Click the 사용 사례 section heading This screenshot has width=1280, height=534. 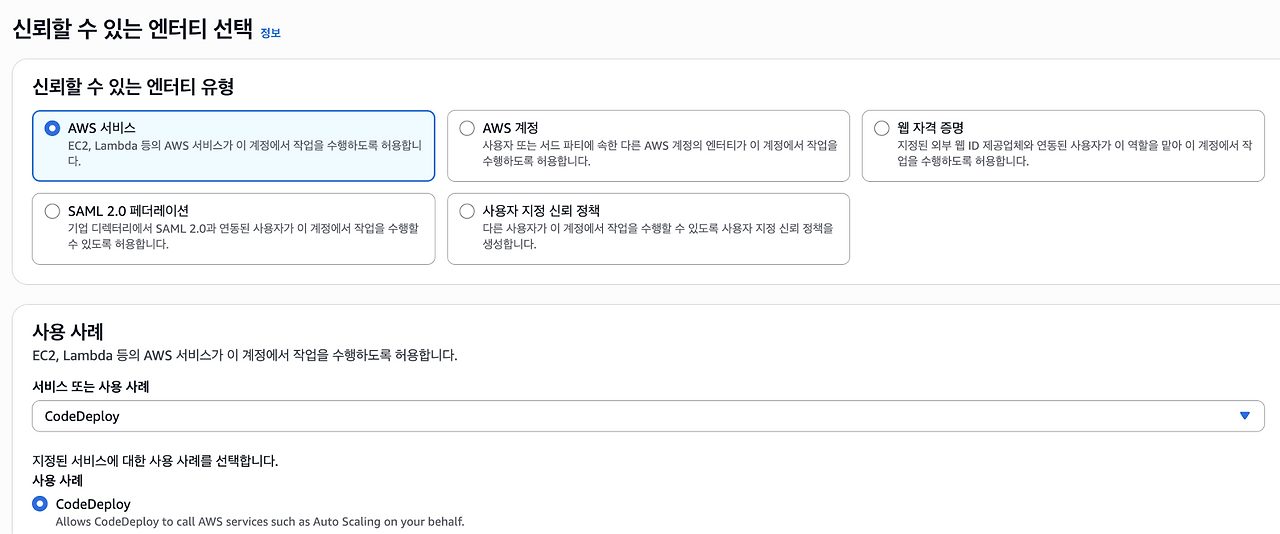(68, 331)
